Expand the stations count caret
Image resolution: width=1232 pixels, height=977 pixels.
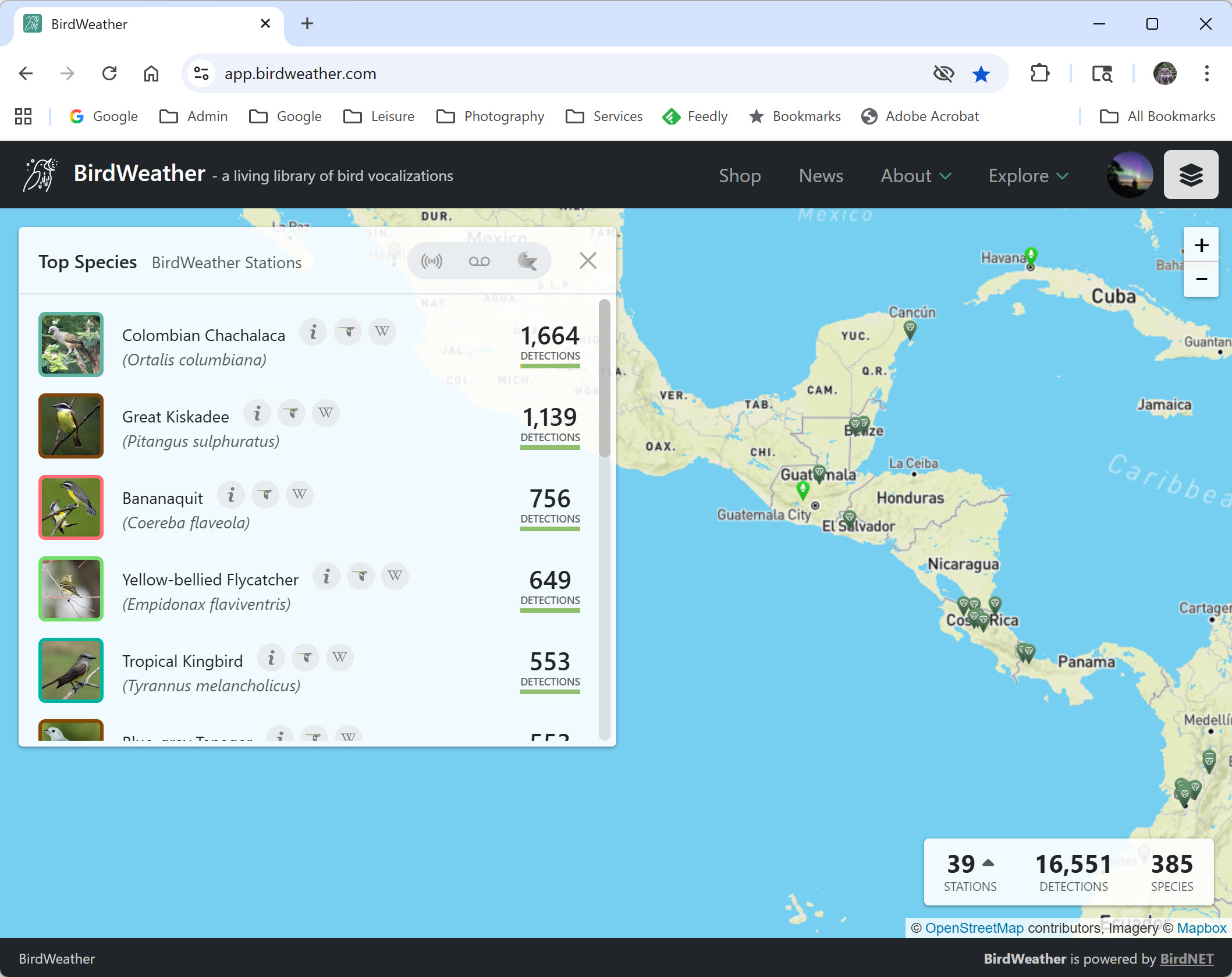point(988,862)
